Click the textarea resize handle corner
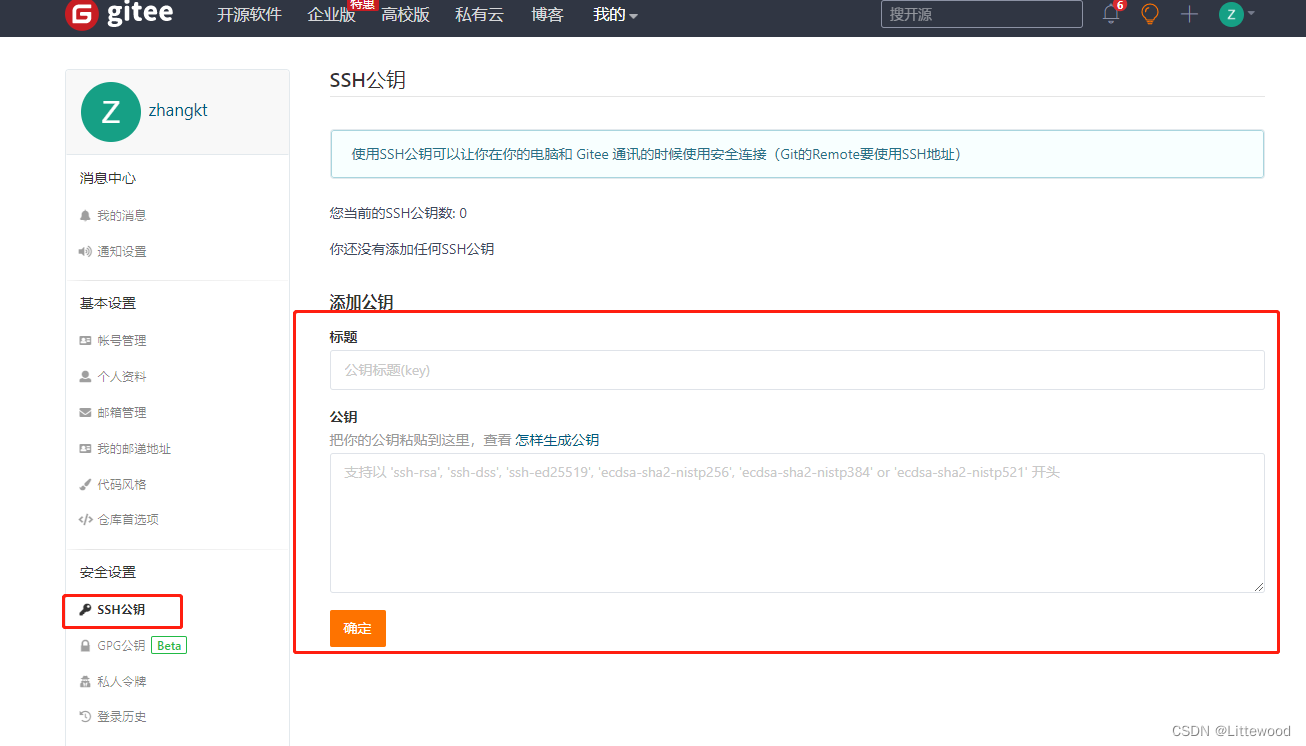The height and width of the screenshot is (746, 1306). click(x=1259, y=587)
